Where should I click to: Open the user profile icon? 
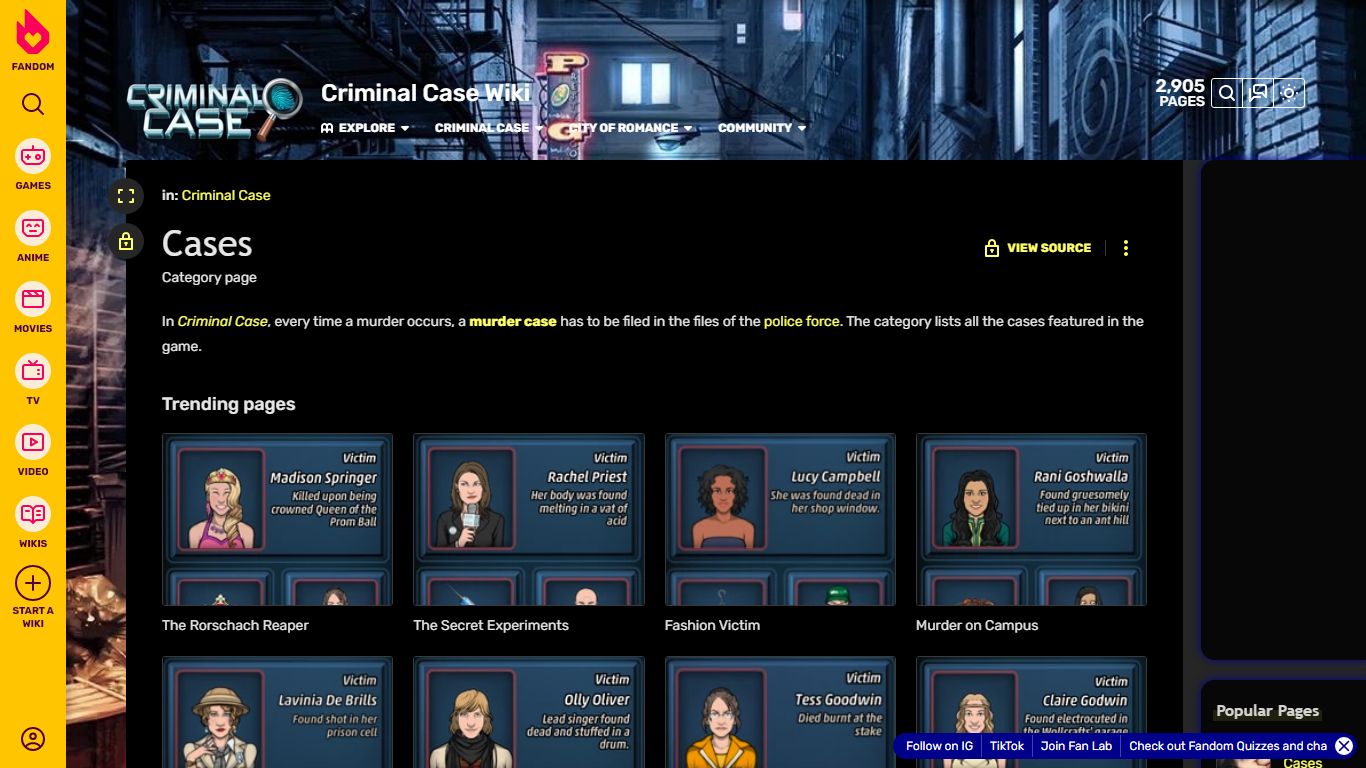(33, 739)
